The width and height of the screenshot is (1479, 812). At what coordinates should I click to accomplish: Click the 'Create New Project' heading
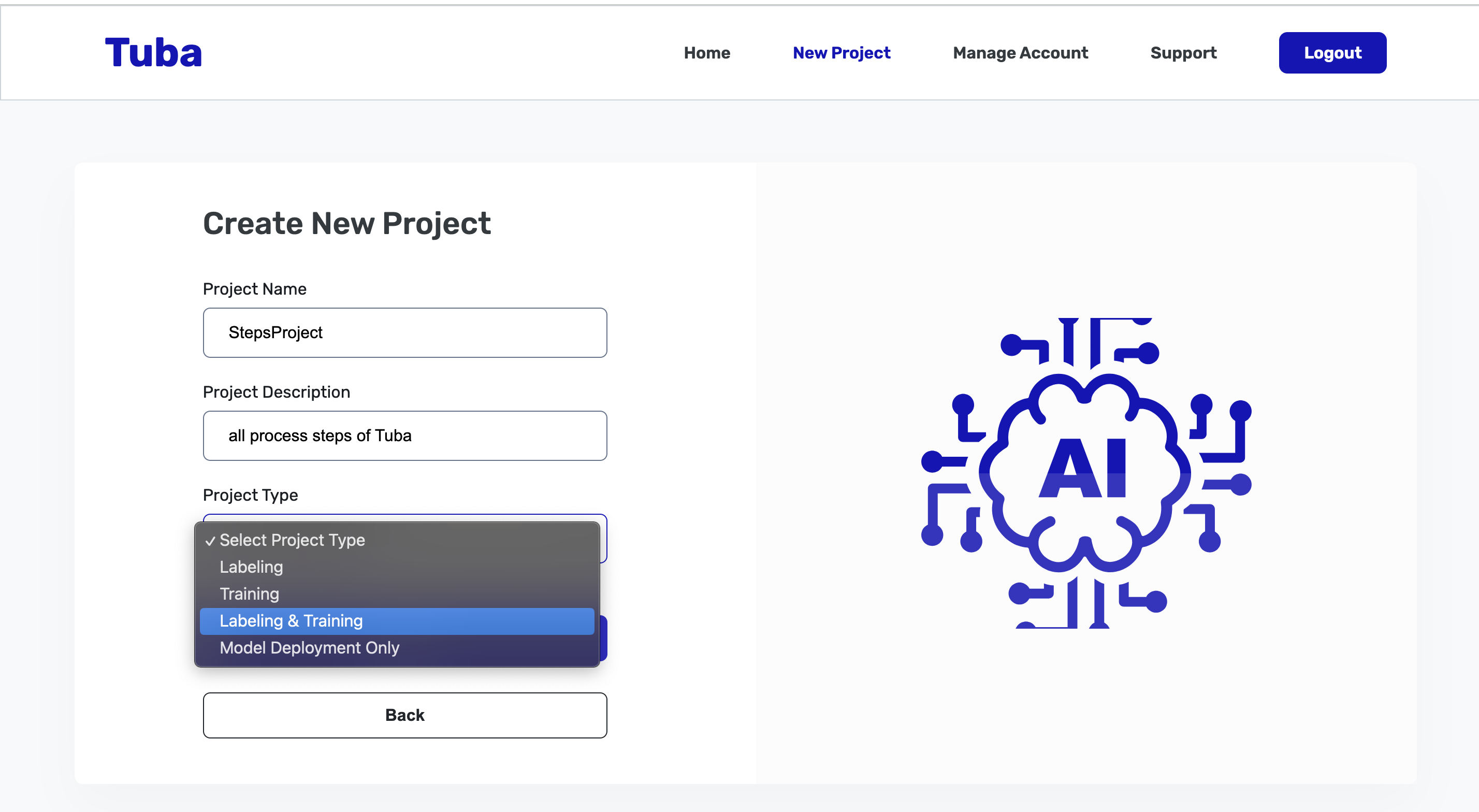click(347, 223)
